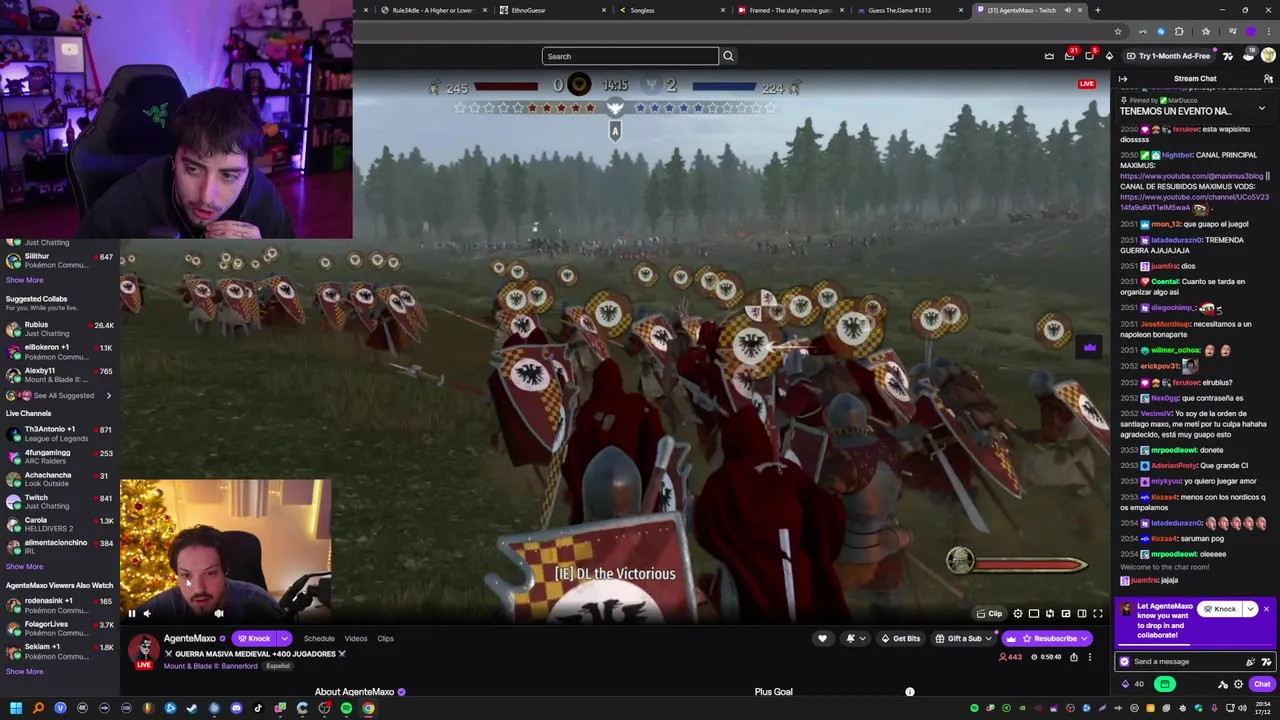Toggle the chat side panel from player
1280x720 pixels.
pos(1082,614)
